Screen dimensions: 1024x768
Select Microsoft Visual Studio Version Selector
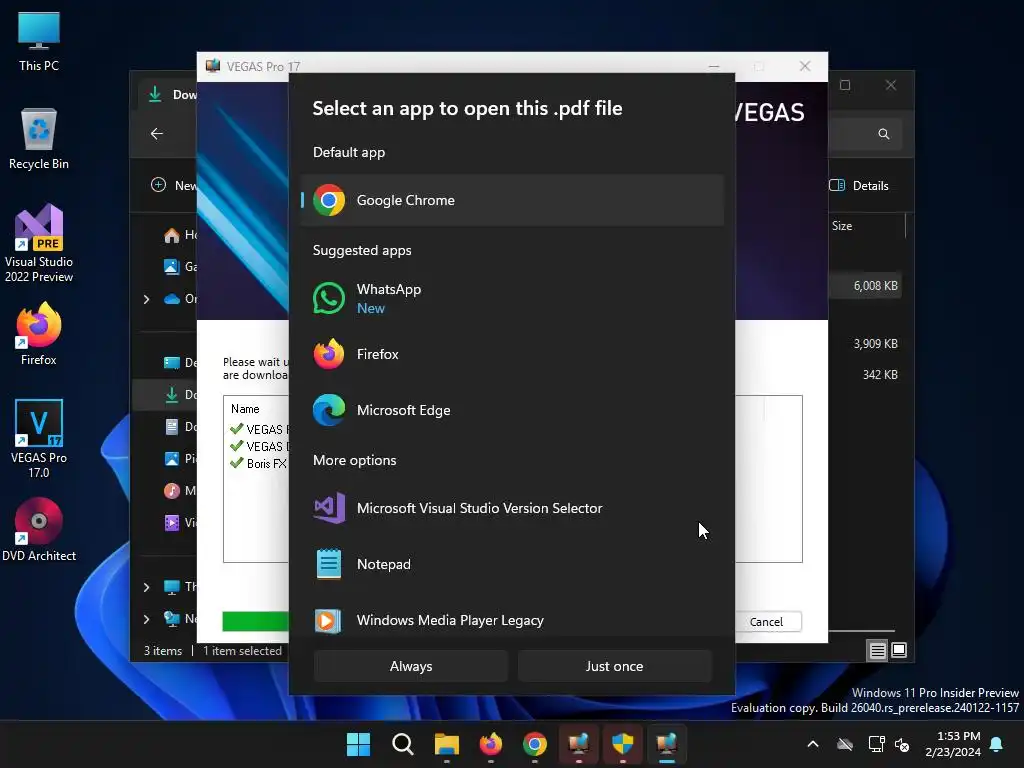(512, 508)
